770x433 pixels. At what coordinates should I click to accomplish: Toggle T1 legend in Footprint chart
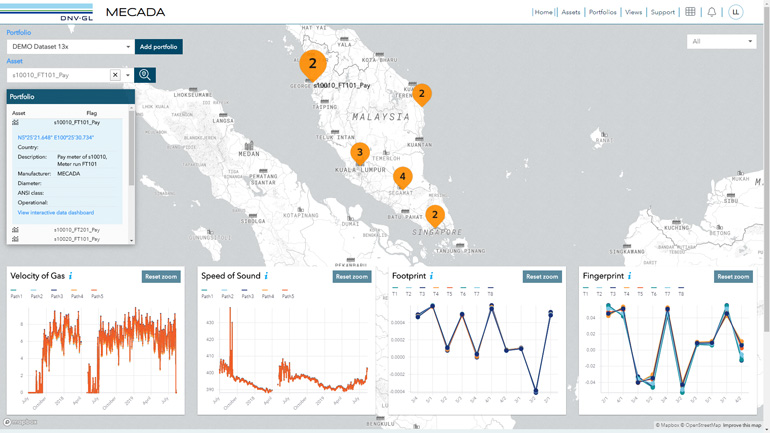(395, 291)
